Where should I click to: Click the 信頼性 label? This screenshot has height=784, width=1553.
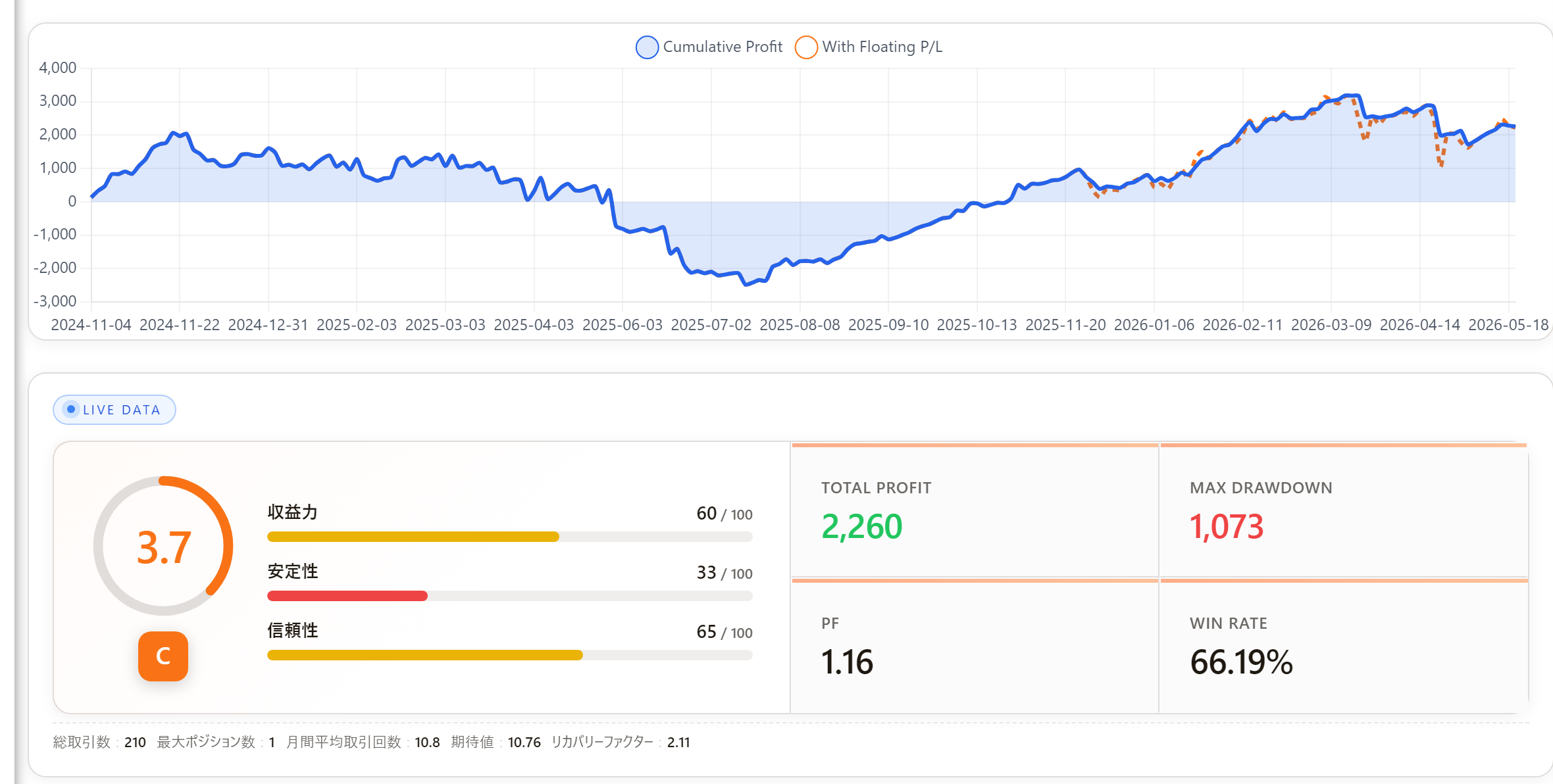(x=293, y=631)
